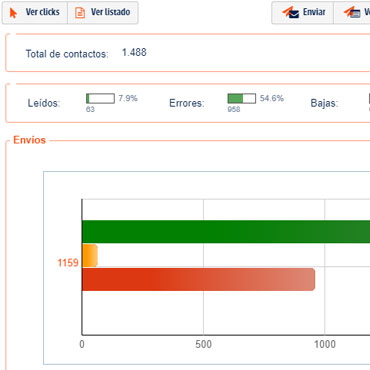Screen dimensions: 370x370
Task: Click the 1159 chart axis label
Action: [x=68, y=263]
